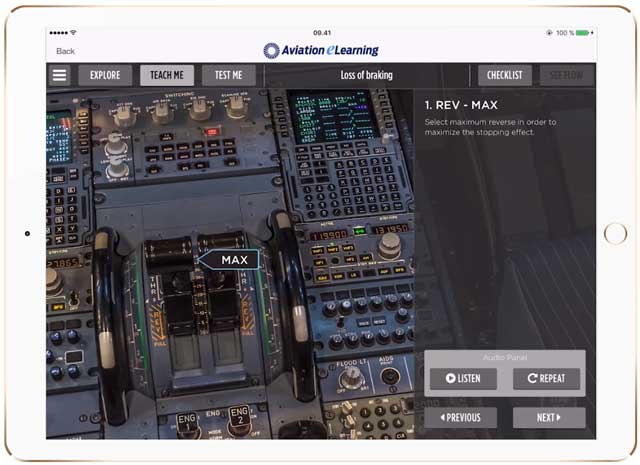The width and height of the screenshot is (640, 465).
Task: Switch to the EXPLORE tab
Action: click(105, 75)
